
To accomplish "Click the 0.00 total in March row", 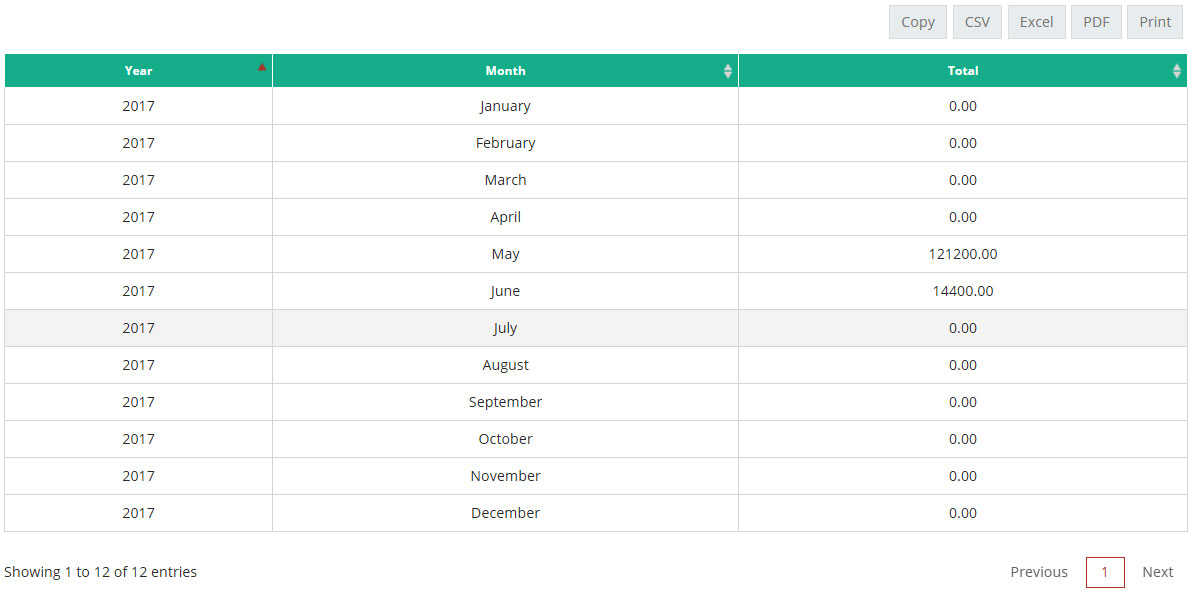I will 962,180.
